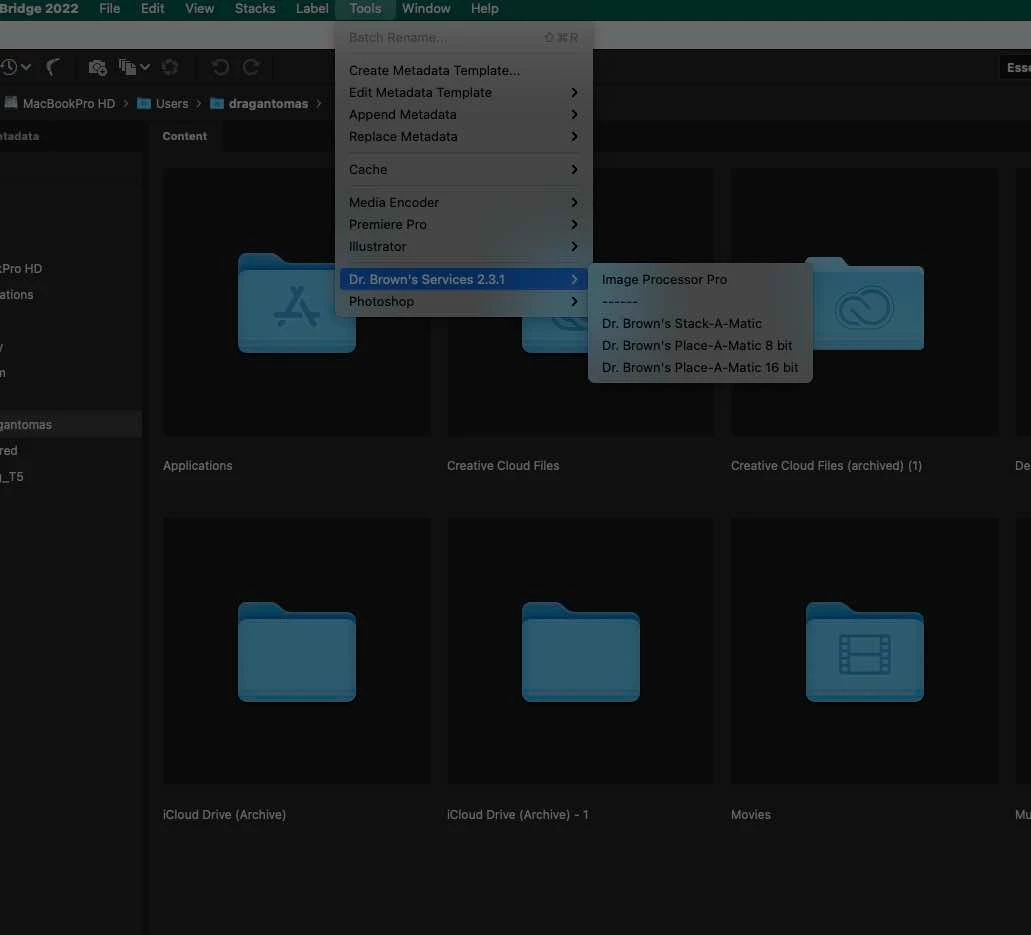Open the Help menu
Image resolution: width=1031 pixels, height=935 pixels.
pyautogui.click(x=485, y=9)
